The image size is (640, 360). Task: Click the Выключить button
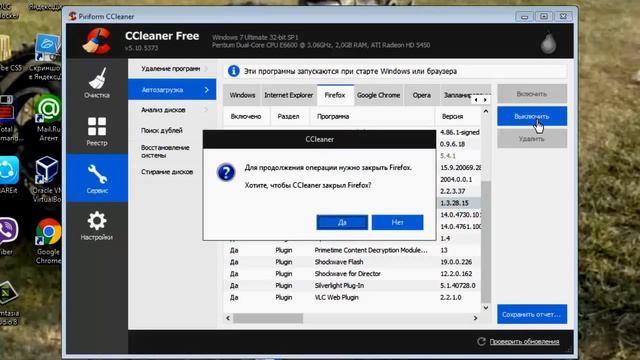click(x=532, y=116)
